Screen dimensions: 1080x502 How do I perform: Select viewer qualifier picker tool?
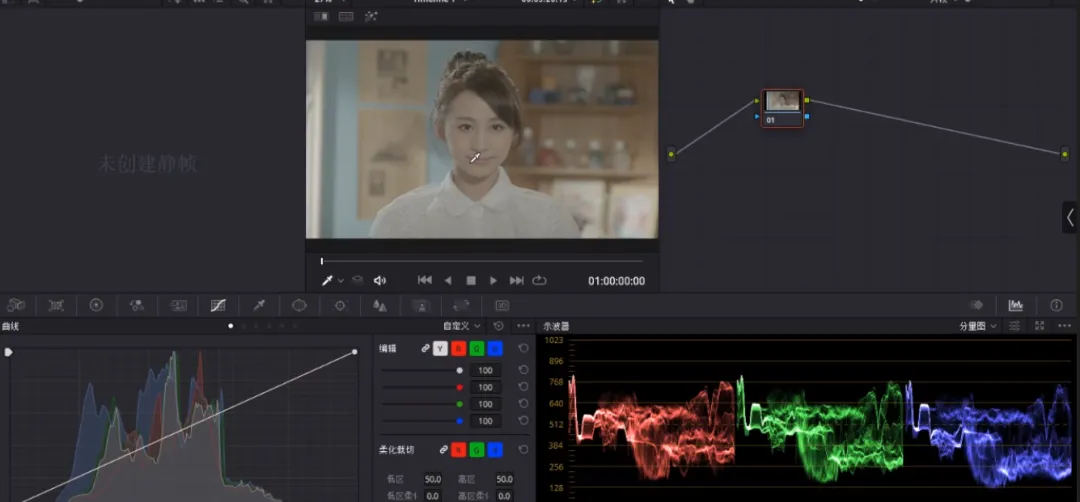coord(328,280)
